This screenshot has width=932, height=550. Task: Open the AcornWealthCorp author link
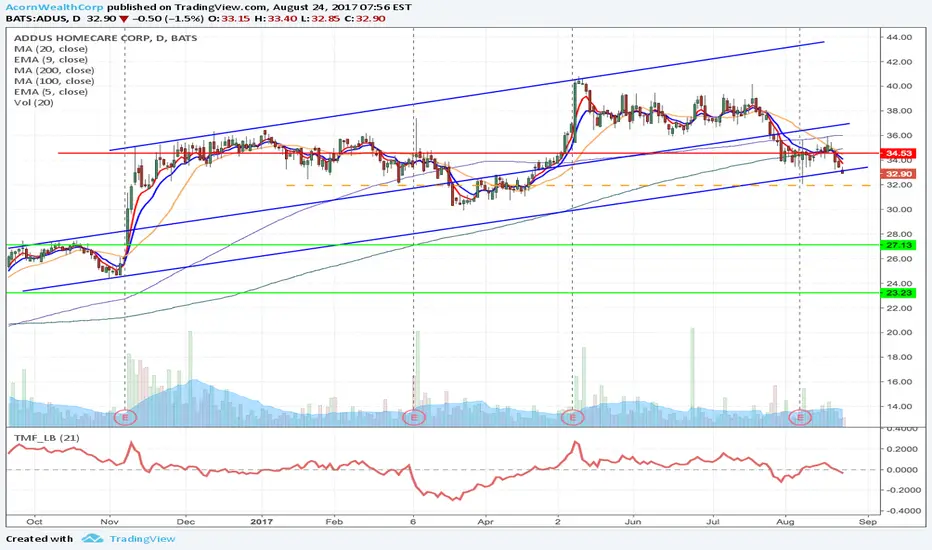(x=55, y=8)
